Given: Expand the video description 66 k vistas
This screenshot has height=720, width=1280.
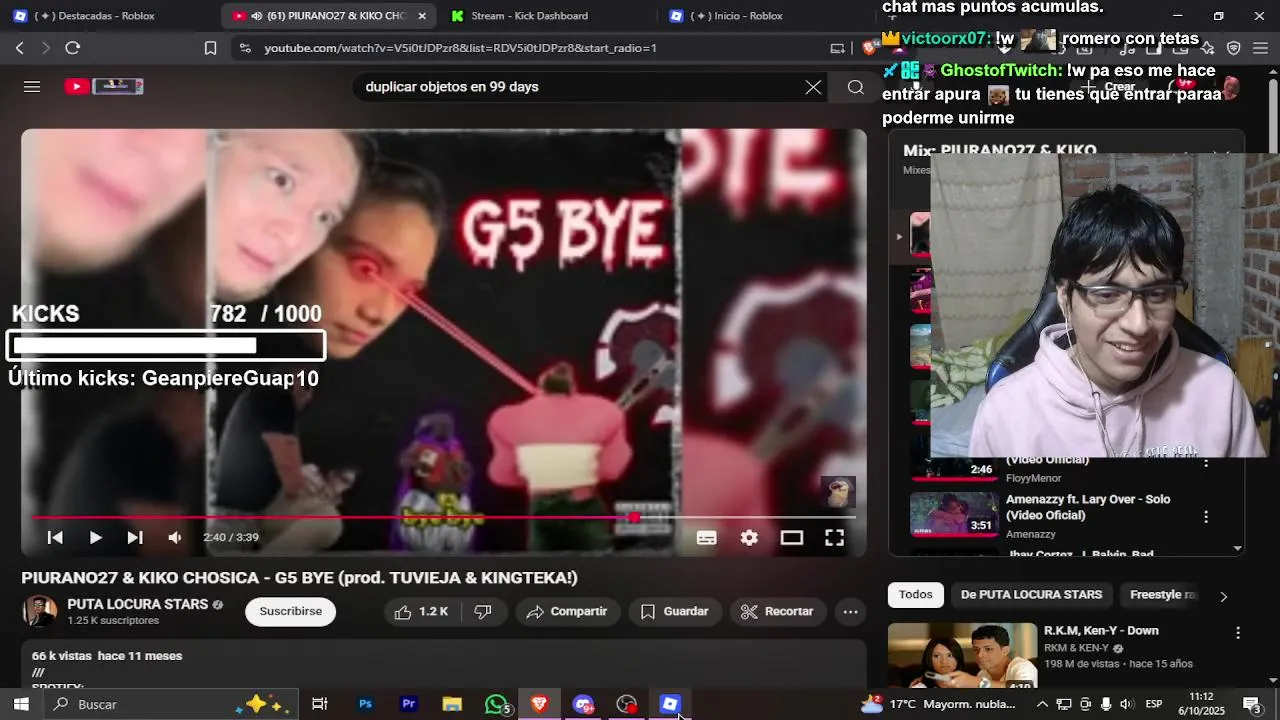Looking at the screenshot, I should (444, 665).
